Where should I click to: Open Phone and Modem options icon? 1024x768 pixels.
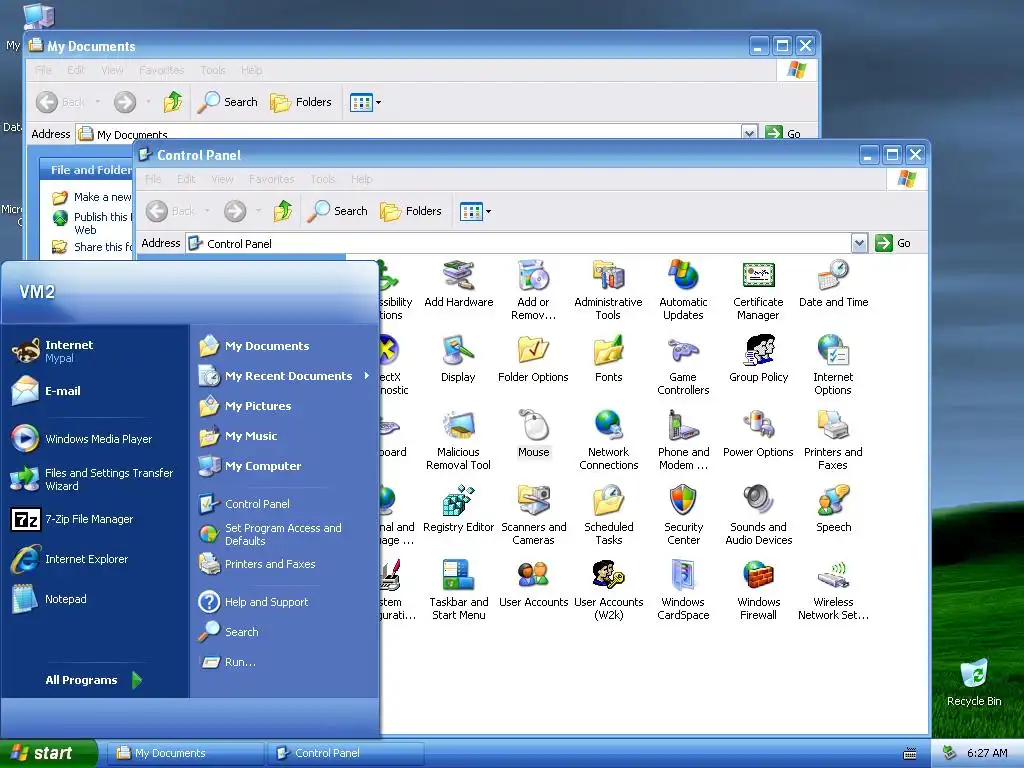click(683, 441)
